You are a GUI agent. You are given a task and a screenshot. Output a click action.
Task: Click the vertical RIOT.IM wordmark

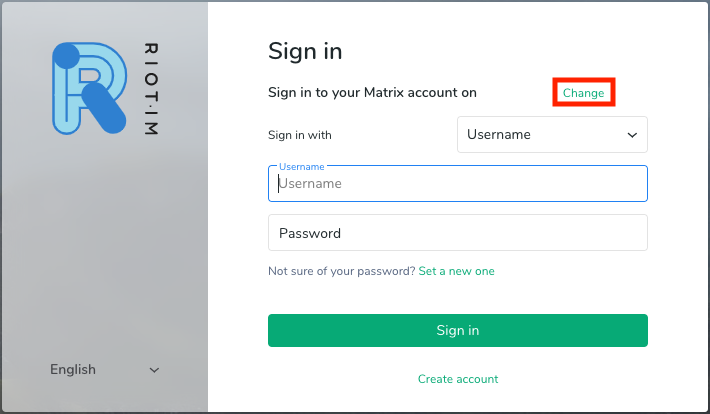coord(151,89)
